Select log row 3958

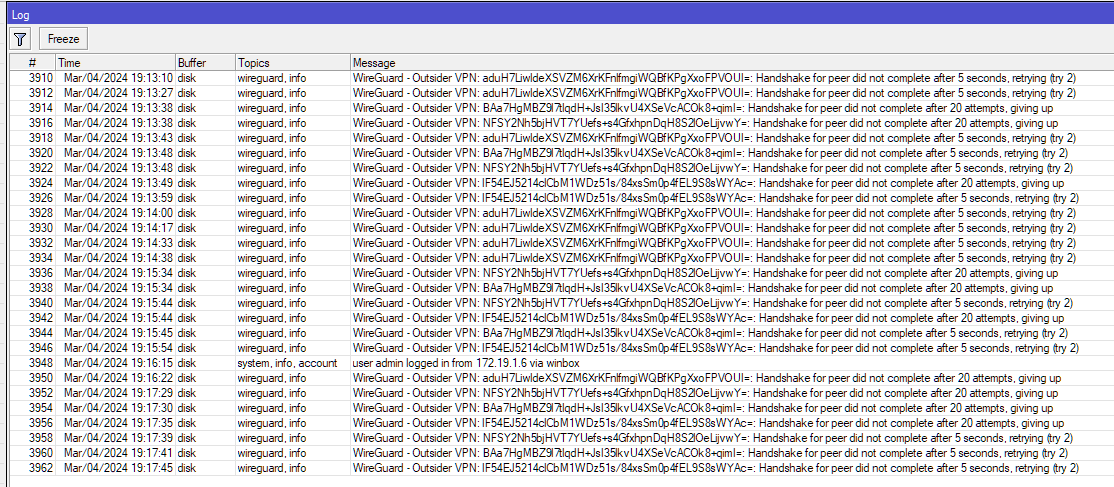pos(561,438)
